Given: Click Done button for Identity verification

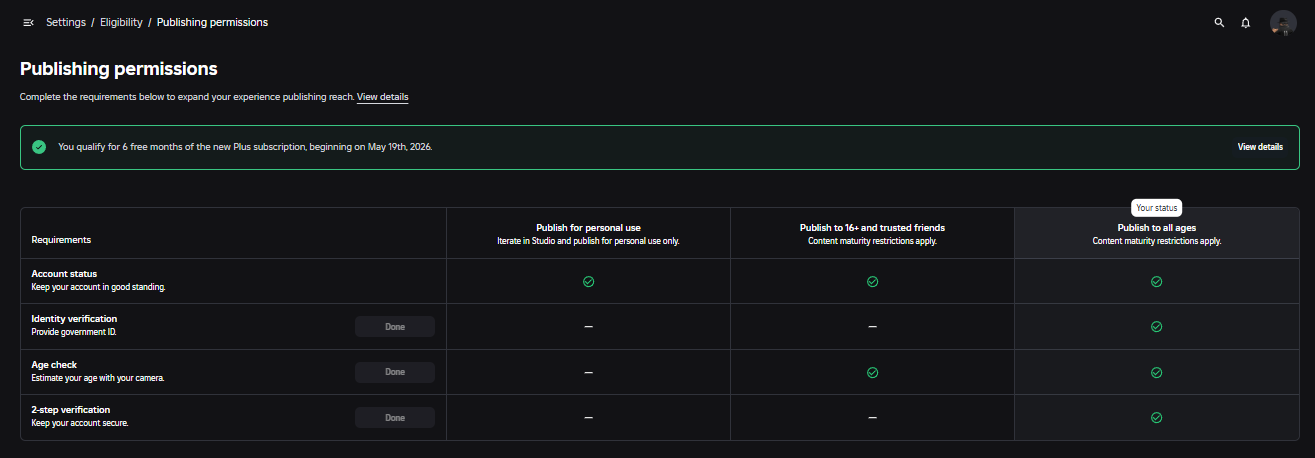Looking at the screenshot, I should (395, 327).
